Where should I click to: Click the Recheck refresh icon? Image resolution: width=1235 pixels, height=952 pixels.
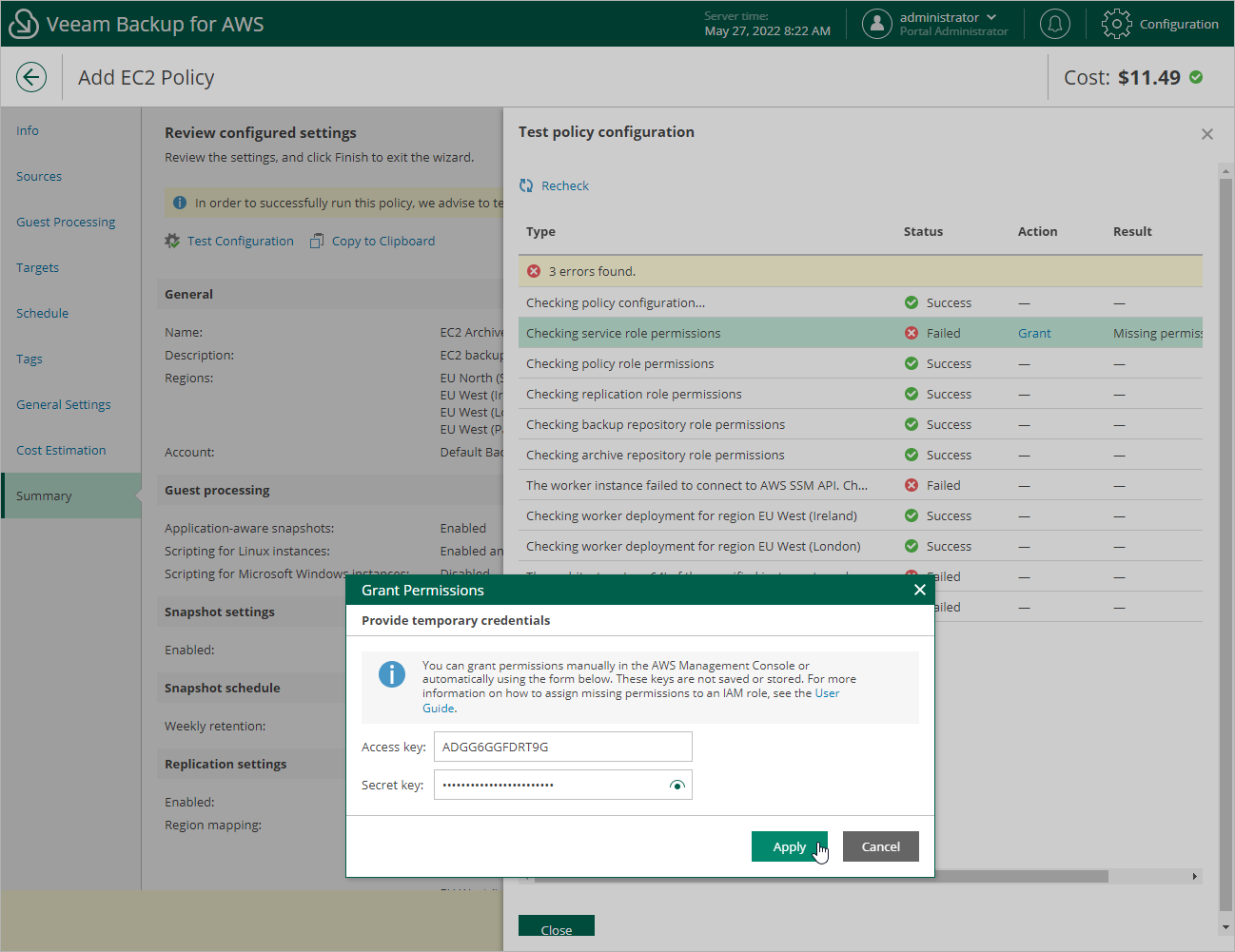[x=525, y=185]
